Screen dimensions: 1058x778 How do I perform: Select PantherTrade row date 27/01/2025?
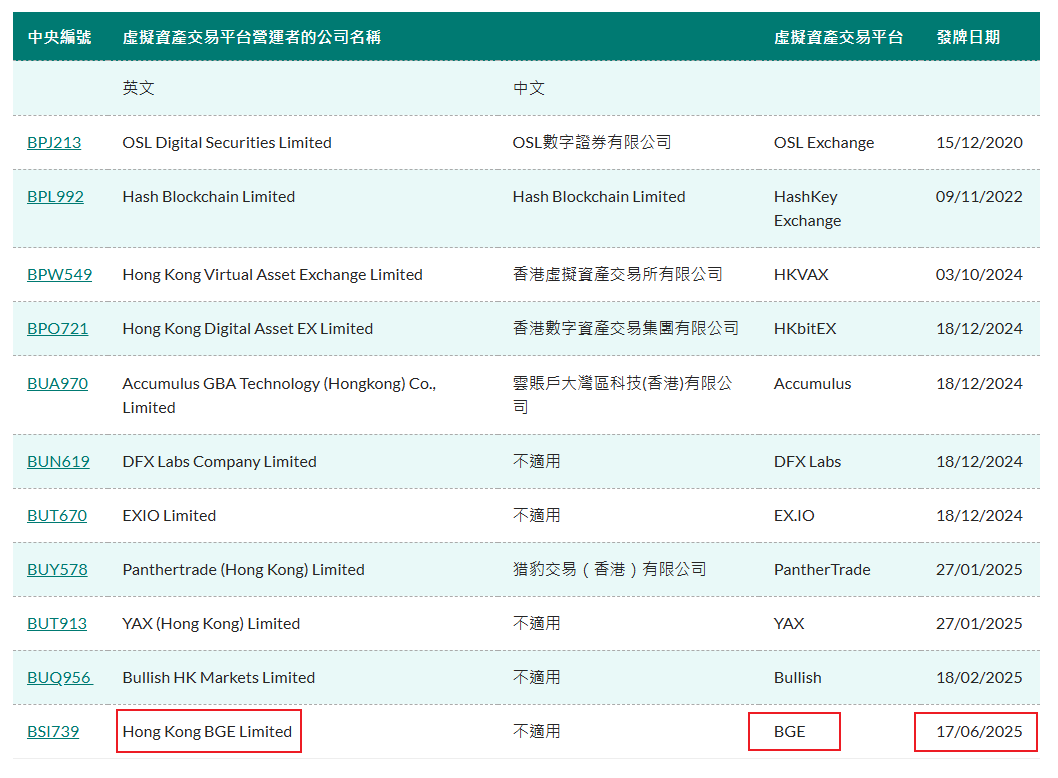point(979,569)
